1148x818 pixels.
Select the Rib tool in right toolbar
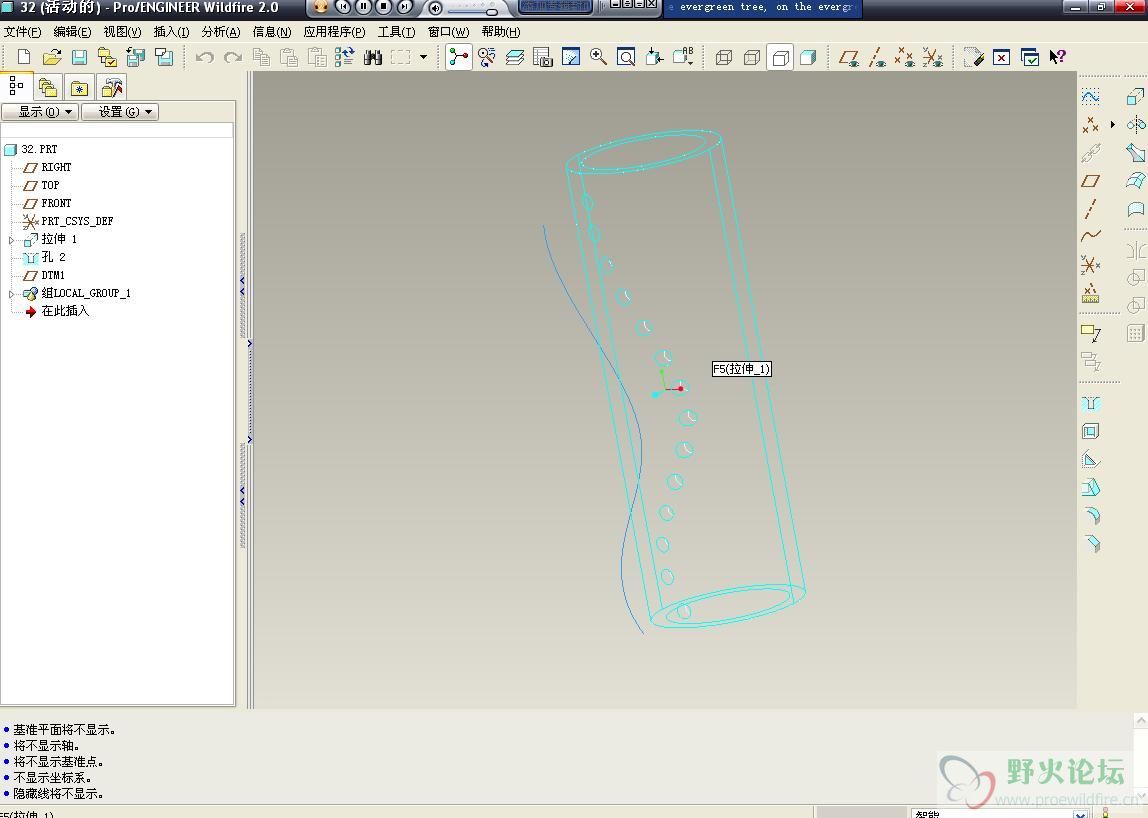(1091, 459)
